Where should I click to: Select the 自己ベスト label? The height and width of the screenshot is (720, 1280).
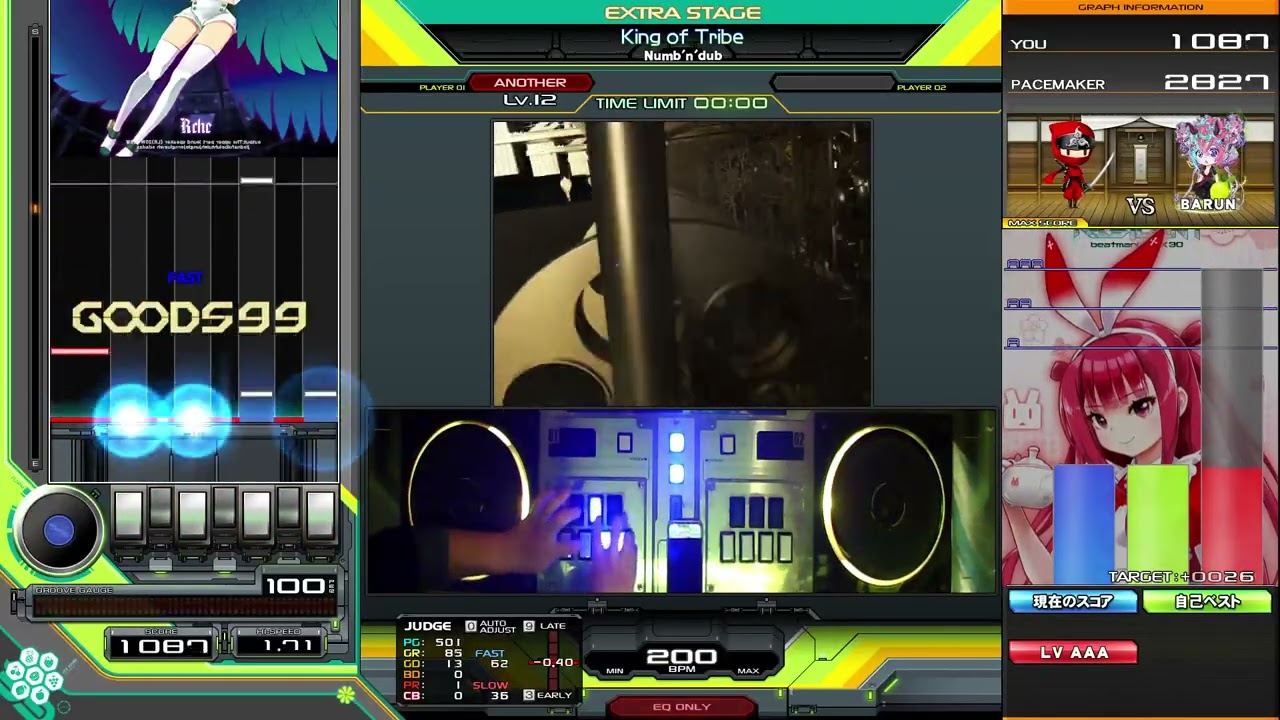point(1207,602)
